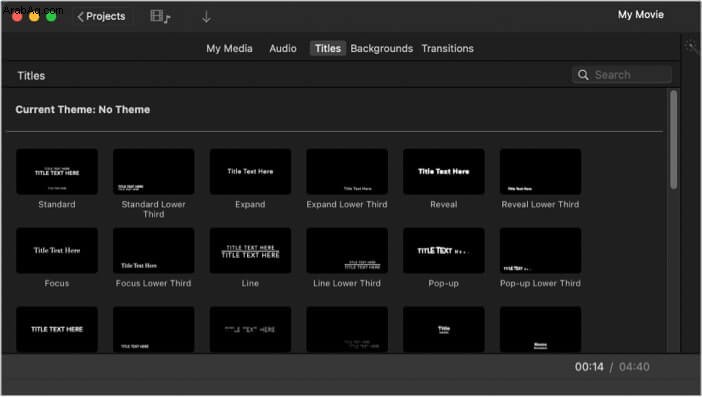Select the Pop-up title thumbnail
Viewport: 702px width, 397px height.
(x=444, y=250)
